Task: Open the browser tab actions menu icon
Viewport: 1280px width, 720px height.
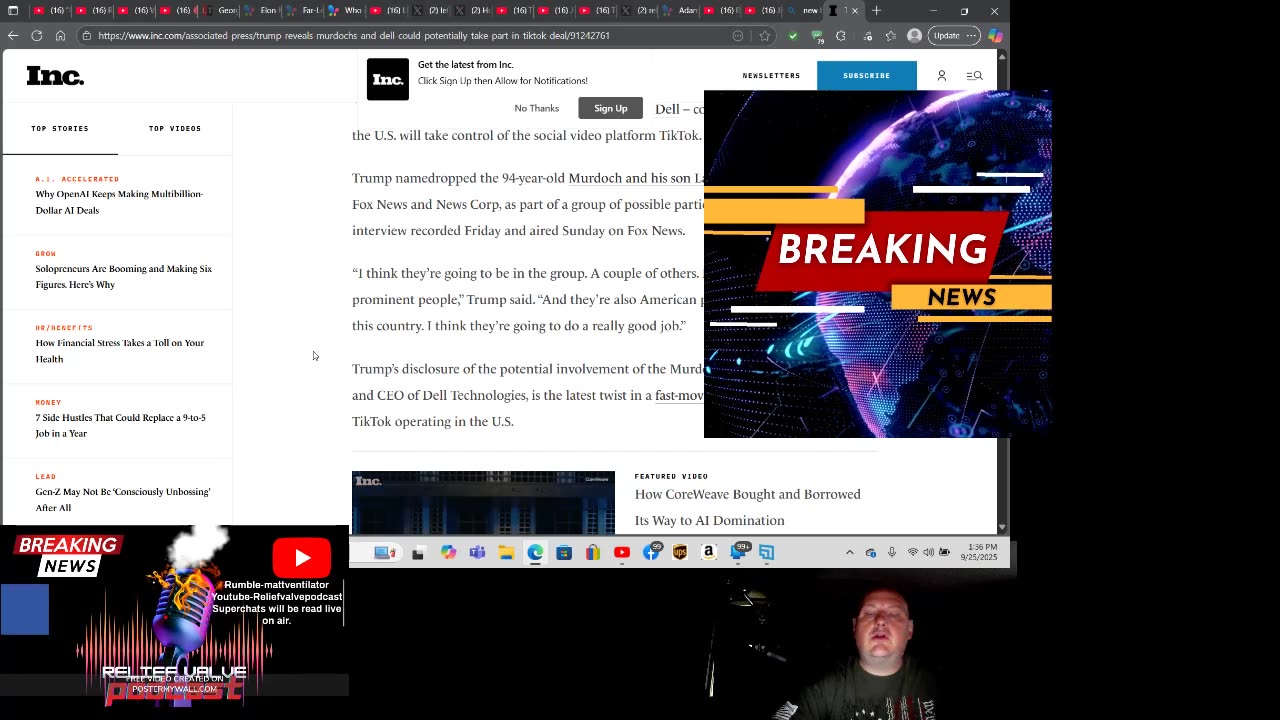Action: coord(13,11)
